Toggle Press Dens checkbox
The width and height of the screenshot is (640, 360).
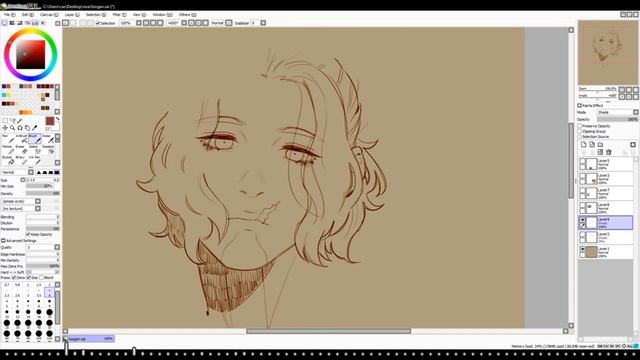[x=14, y=278]
